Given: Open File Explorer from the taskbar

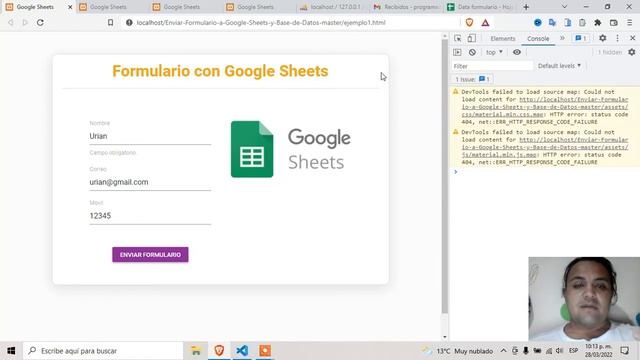Looking at the screenshot, I should point(196,351).
